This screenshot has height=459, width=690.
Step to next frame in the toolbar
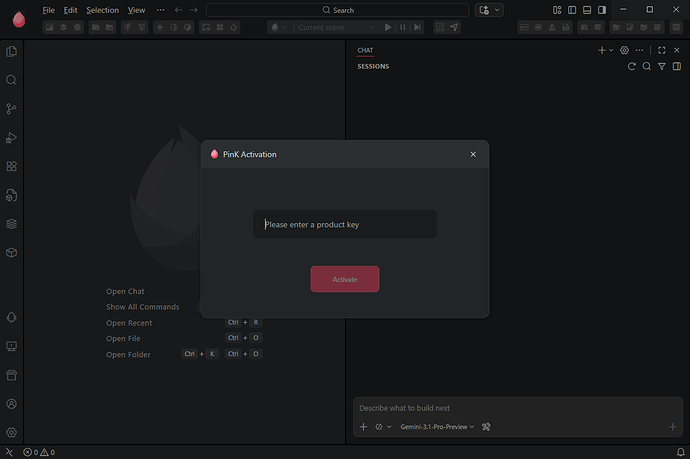[417, 27]
